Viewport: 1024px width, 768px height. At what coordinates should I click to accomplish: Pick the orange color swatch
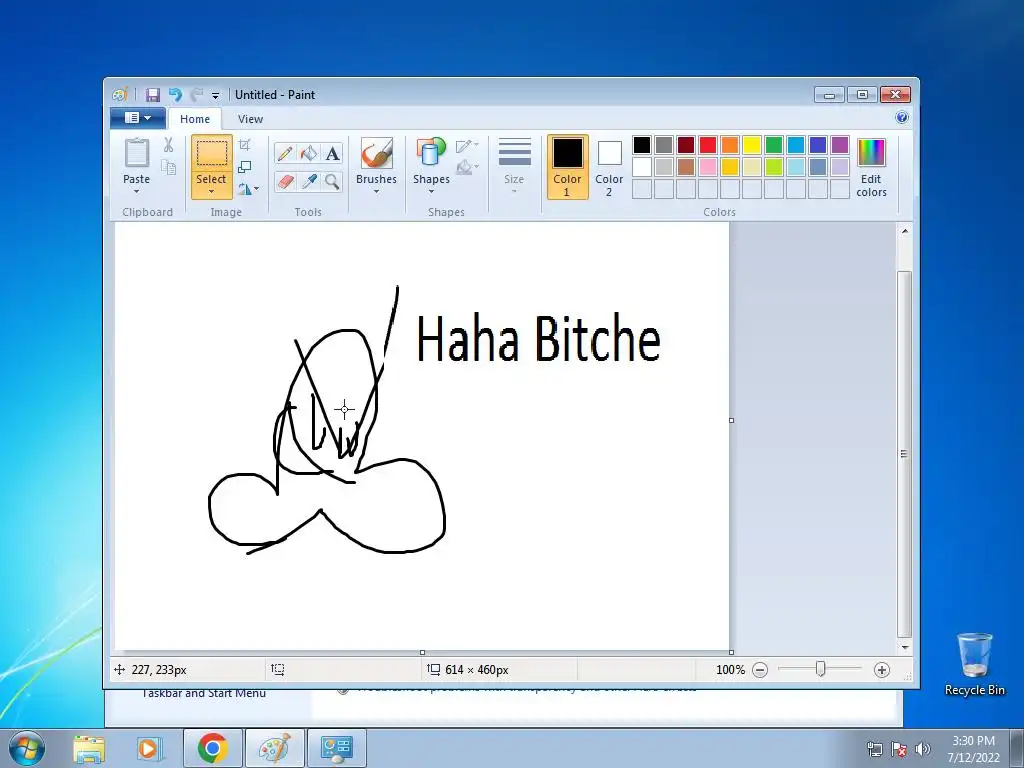730,145
